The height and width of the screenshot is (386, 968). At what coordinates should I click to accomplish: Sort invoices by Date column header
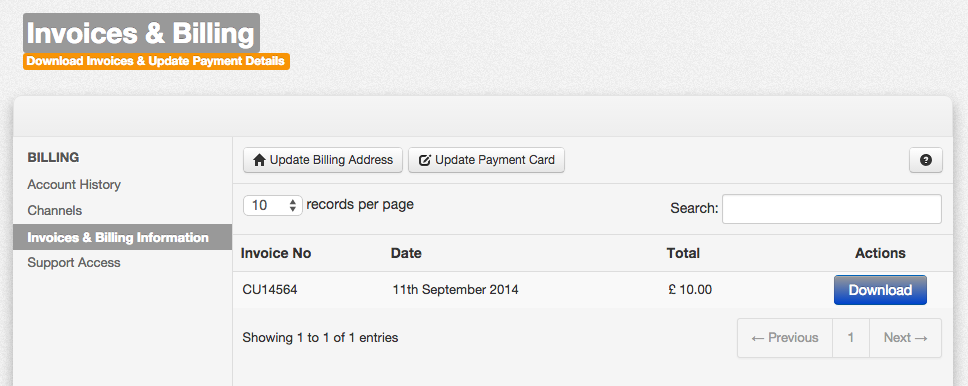406,253
